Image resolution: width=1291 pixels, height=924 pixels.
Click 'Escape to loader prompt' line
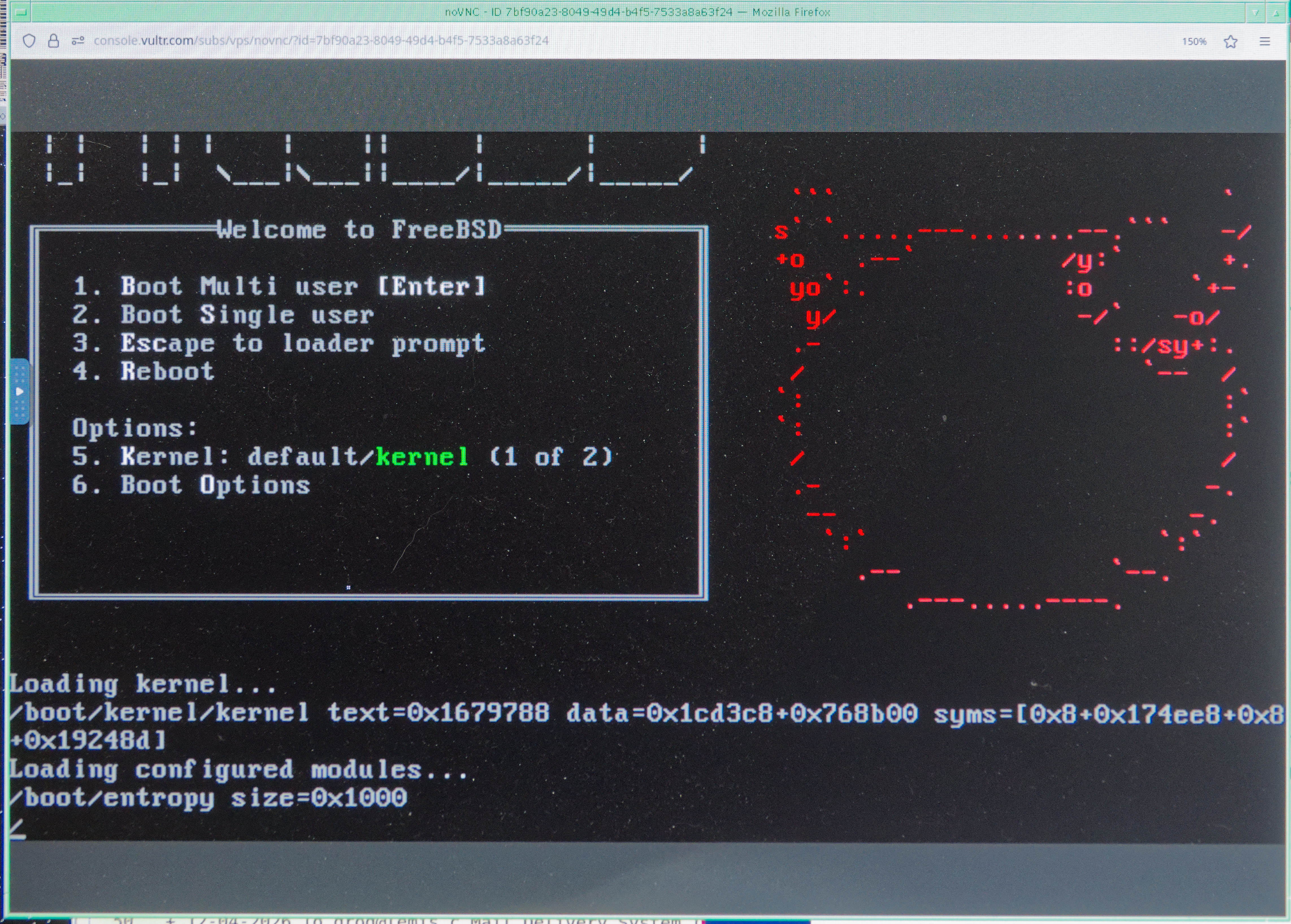coord(279,344)
